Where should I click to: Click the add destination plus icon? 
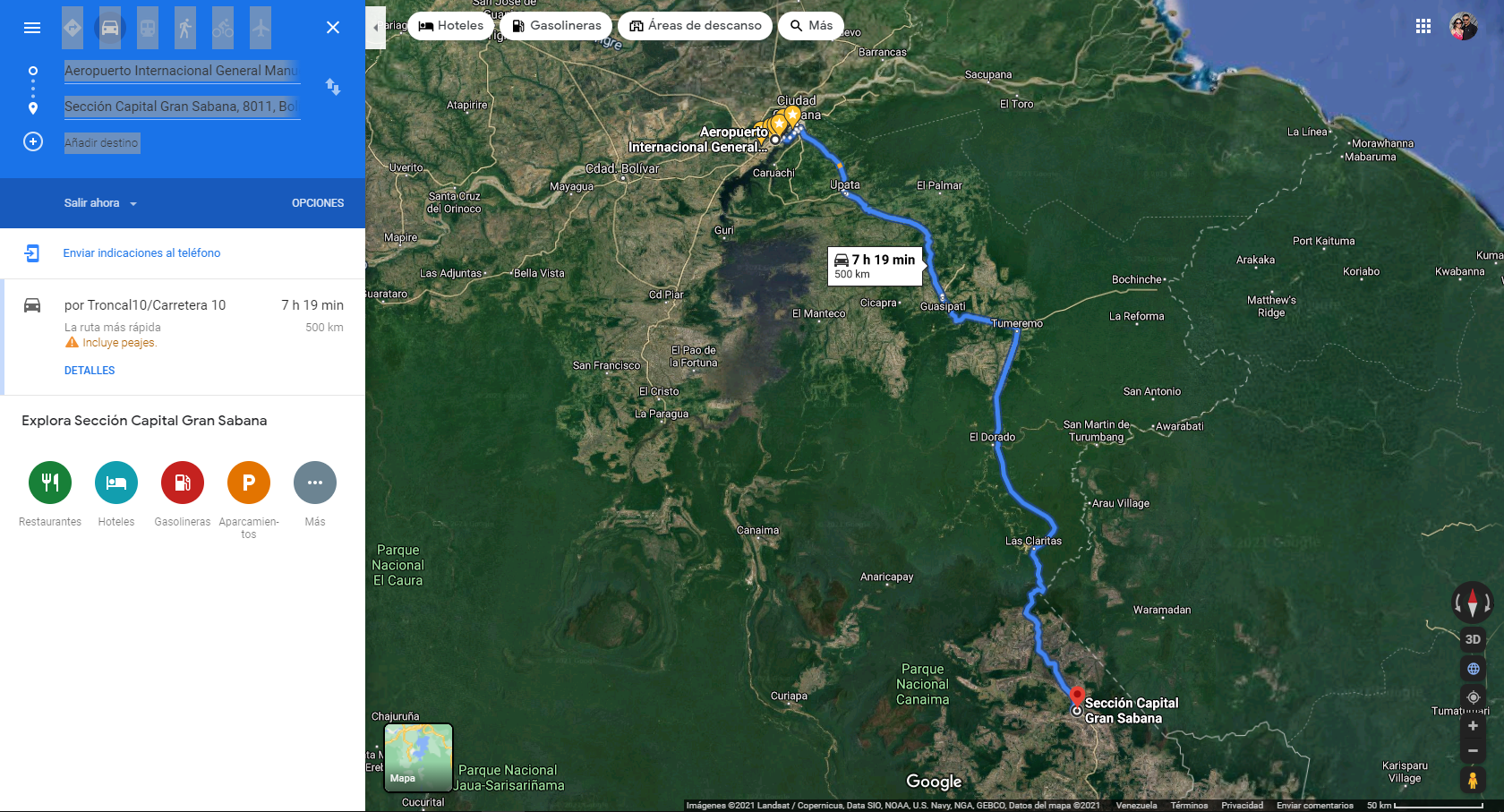33,142
